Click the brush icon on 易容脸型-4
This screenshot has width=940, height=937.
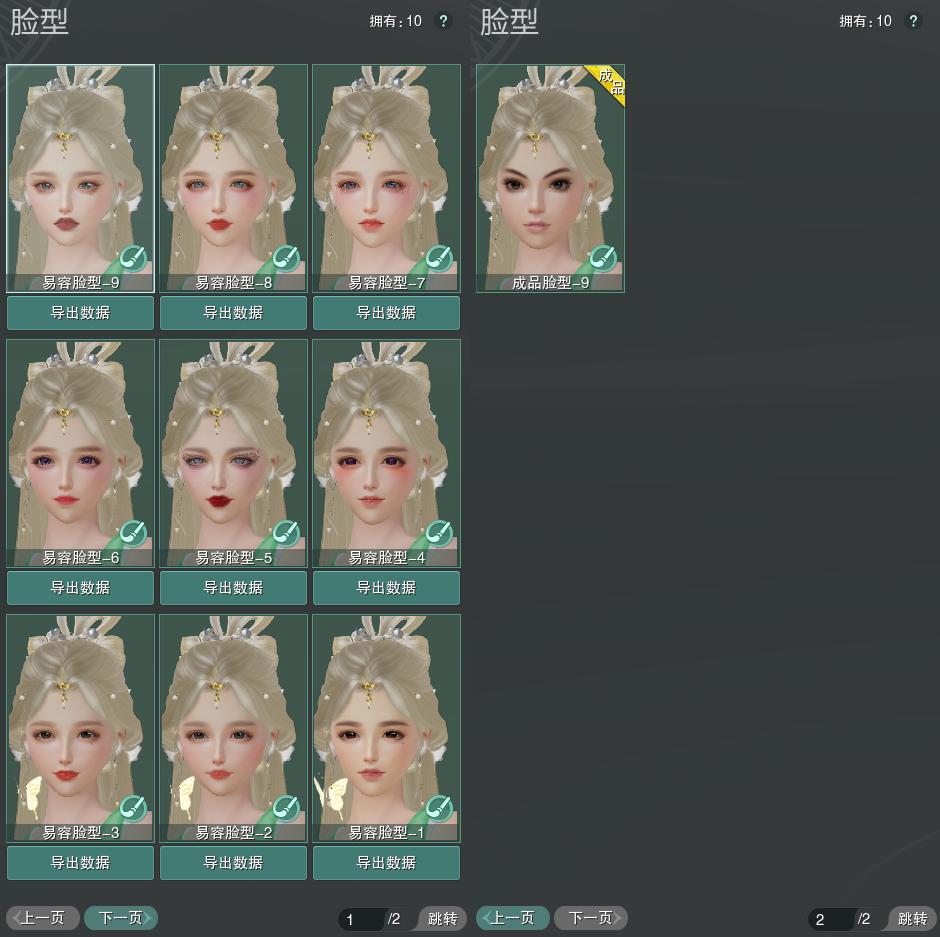click(x=439, y=534)
